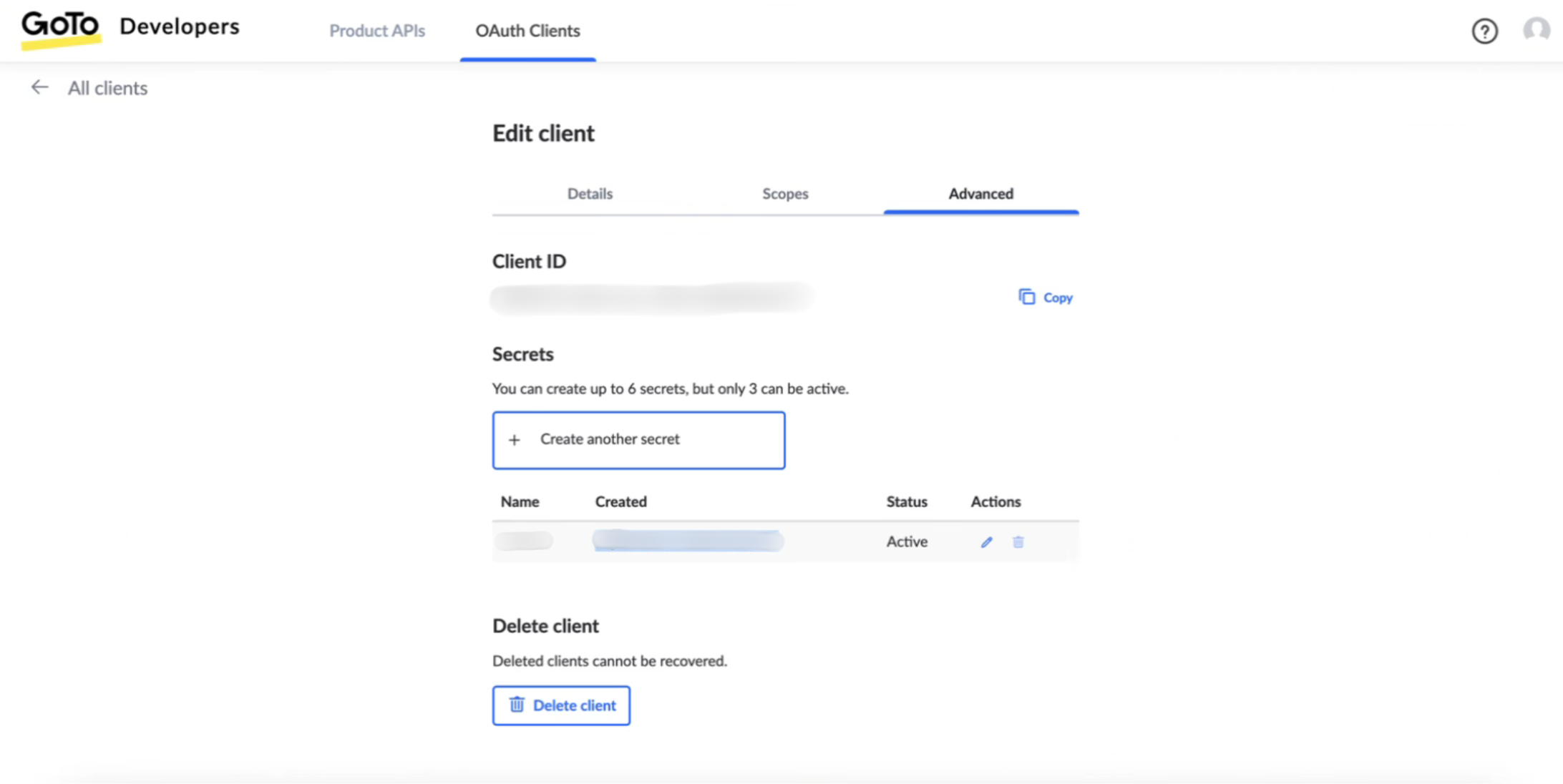This screenshot has height=784, width=1563.
Task: Click Create another secret button
Action: pos(638,440)
